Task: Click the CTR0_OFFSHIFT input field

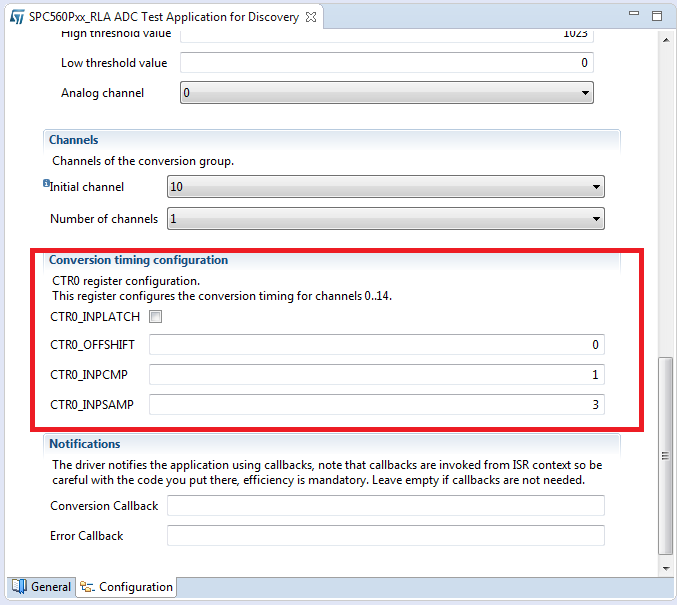Action: coord(377,345)
